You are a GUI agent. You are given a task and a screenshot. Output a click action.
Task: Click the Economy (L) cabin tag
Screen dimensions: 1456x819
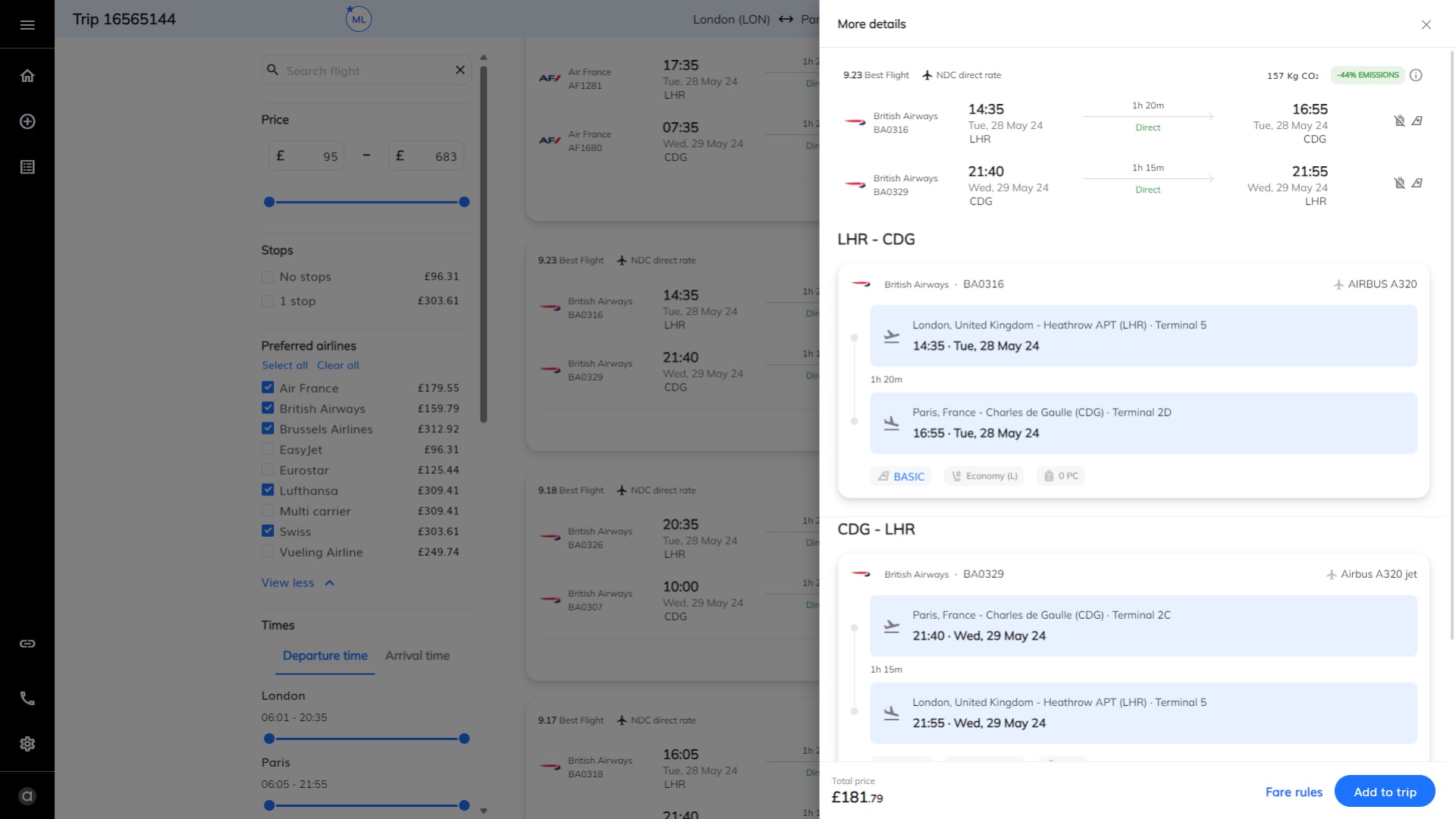984,476
